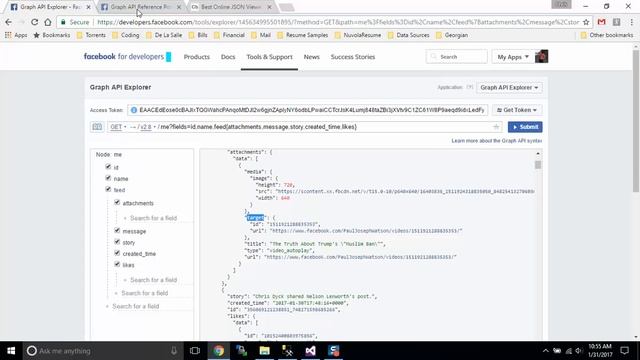Click the access token info icon
Screen dimensions: 640x360
pyautogui.click(x=134, y=110)
